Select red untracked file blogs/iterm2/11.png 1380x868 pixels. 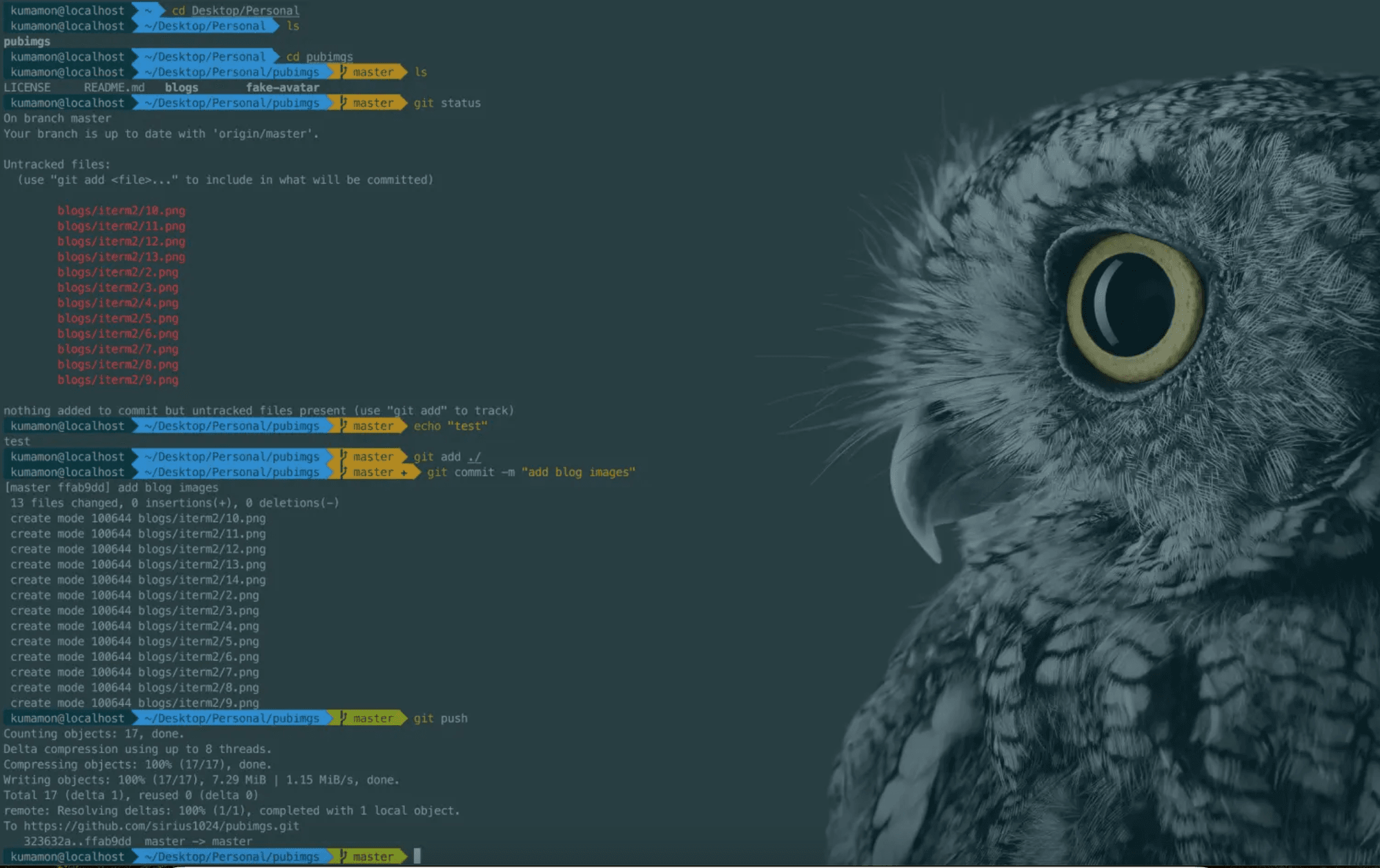pos(121,226)
